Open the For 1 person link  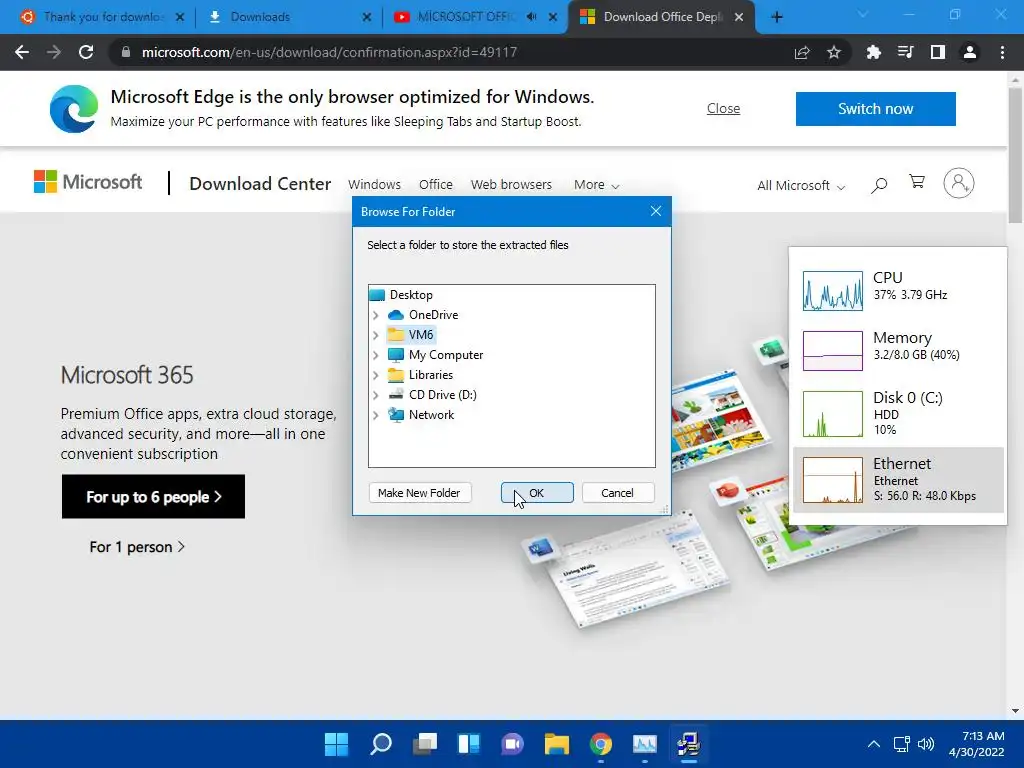pyautogui.click(x=136, y=547)
